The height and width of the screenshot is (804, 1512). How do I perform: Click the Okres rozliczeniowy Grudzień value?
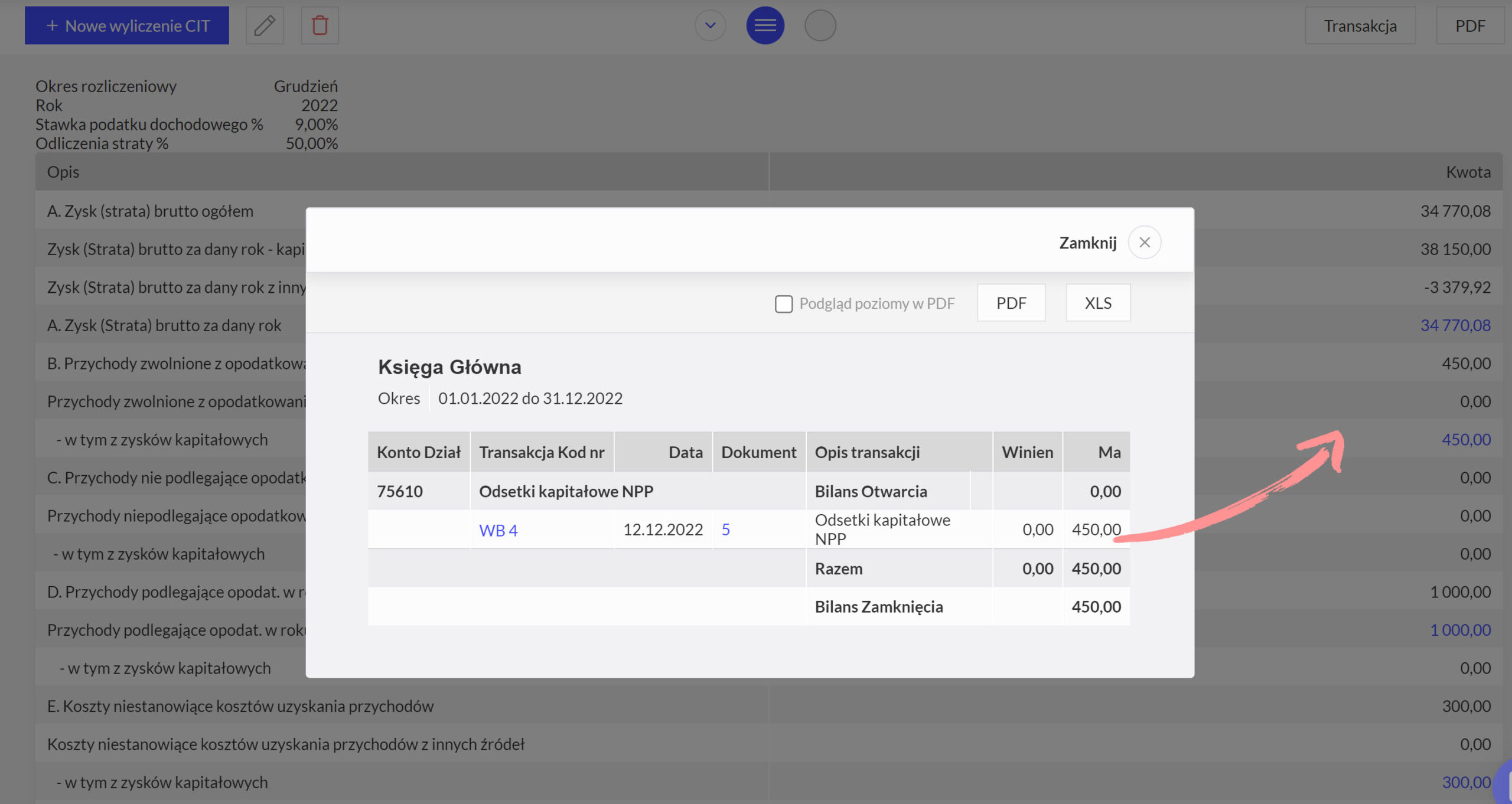click(305, 86)
